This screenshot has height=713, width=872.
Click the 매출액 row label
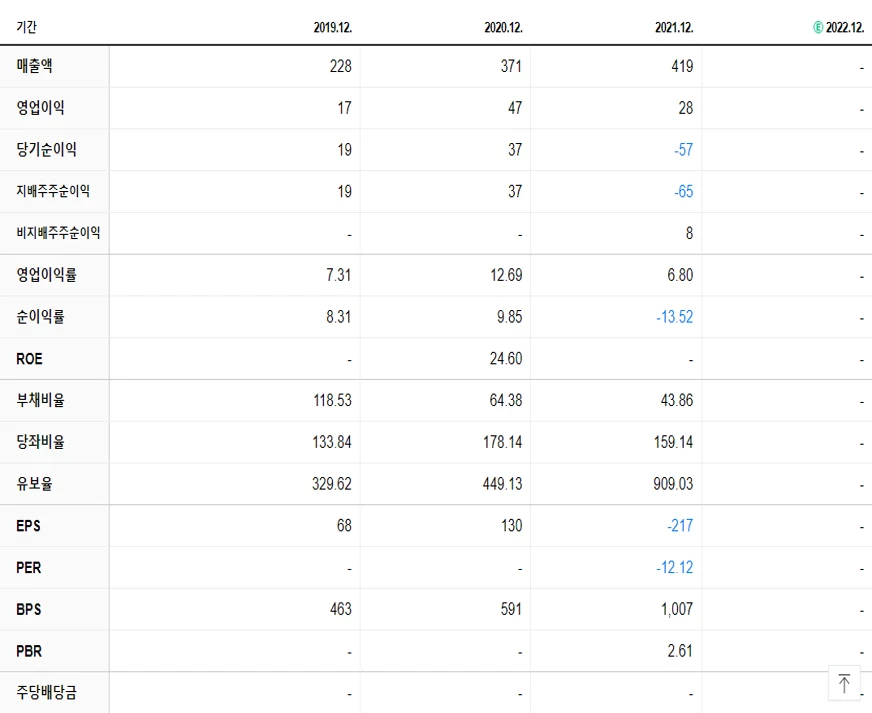point(34,66)
